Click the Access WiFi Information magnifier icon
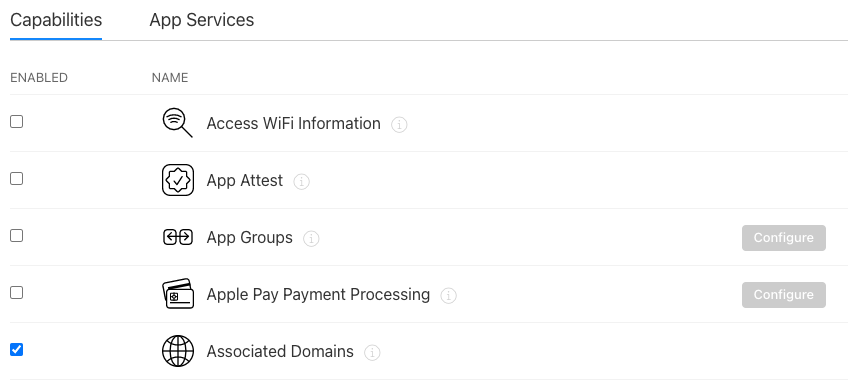This screenshot has height=381, width=848. point(177,123)
